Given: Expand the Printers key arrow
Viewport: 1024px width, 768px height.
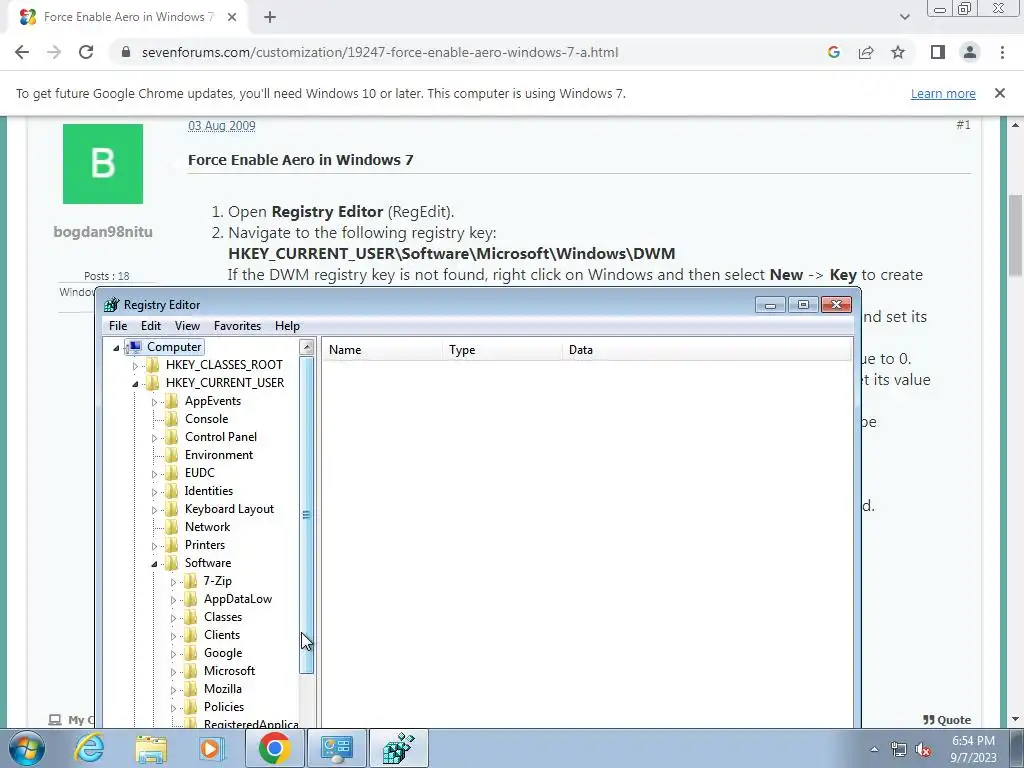Looking at the screenshot, I should coord(154,545).
